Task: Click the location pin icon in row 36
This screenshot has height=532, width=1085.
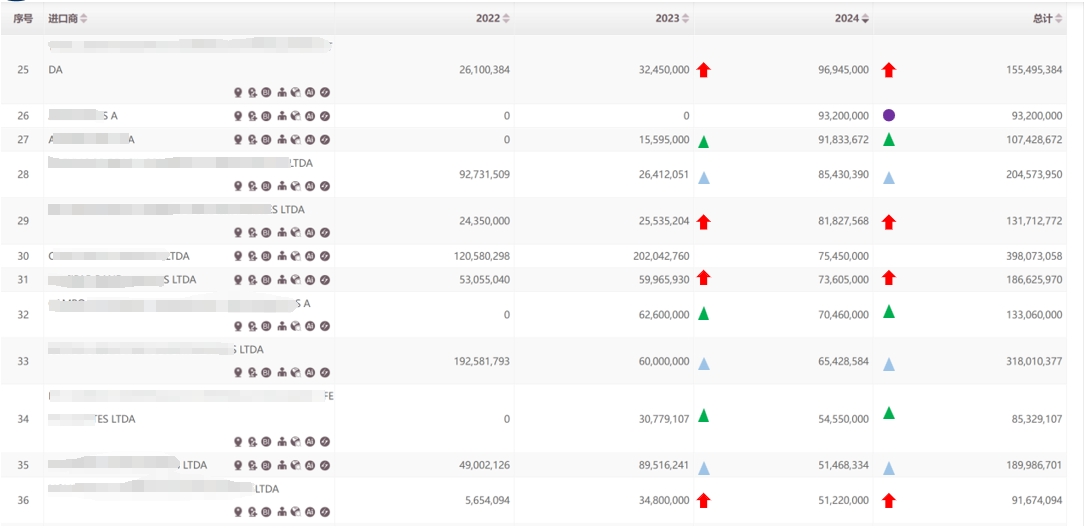Action: [238, 512]
